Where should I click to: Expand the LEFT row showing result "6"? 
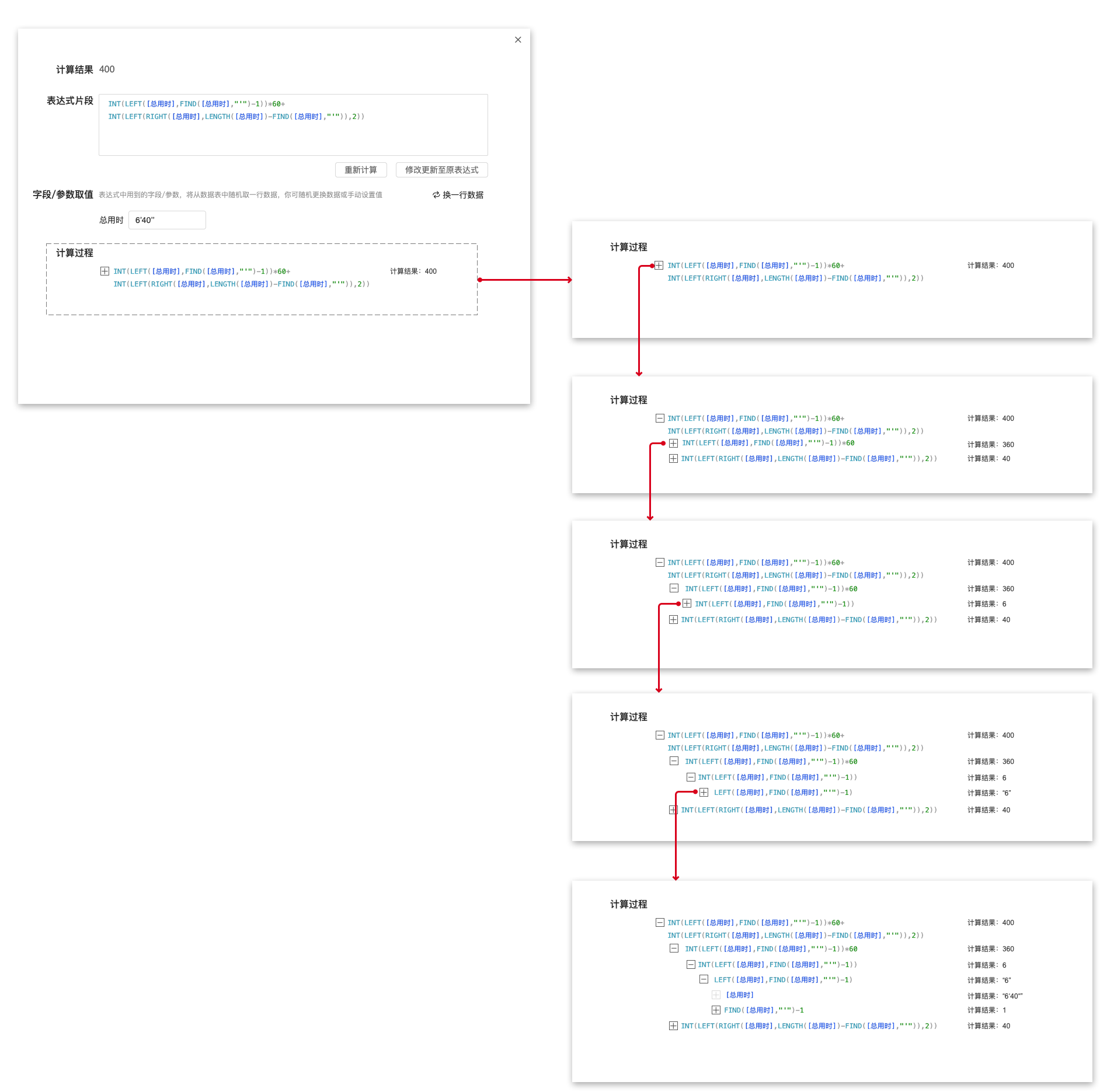(704, 793)
